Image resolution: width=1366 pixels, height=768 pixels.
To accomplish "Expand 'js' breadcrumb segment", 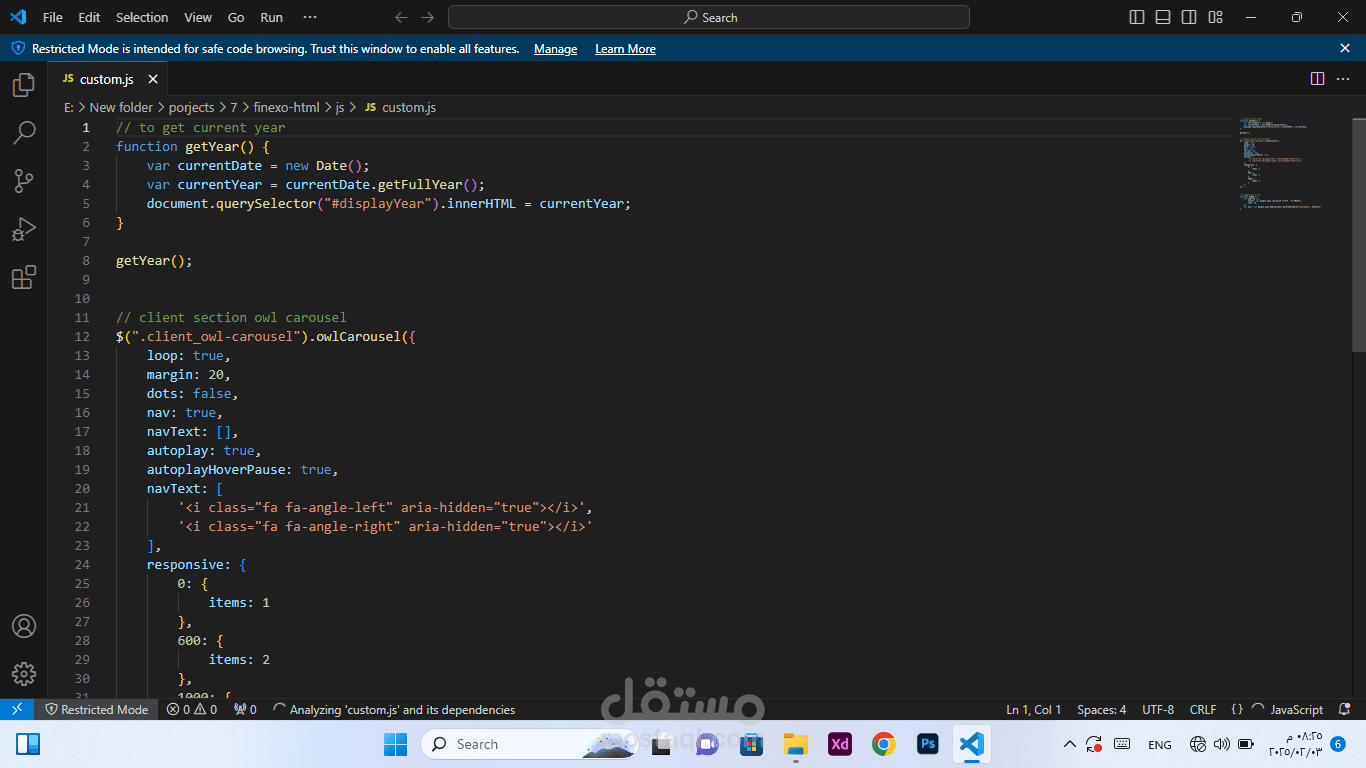I will (339, 107).
